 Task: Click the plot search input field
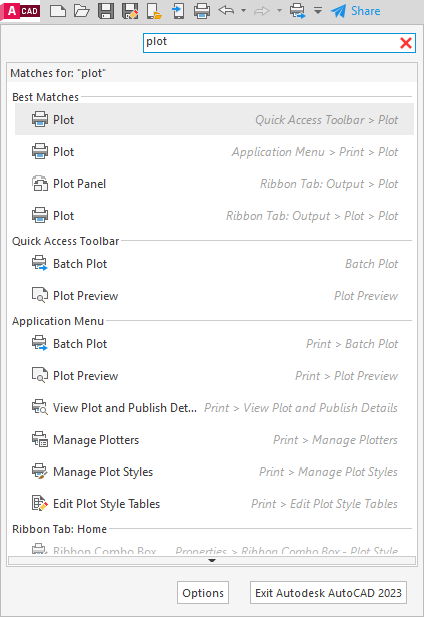(271, 42)
